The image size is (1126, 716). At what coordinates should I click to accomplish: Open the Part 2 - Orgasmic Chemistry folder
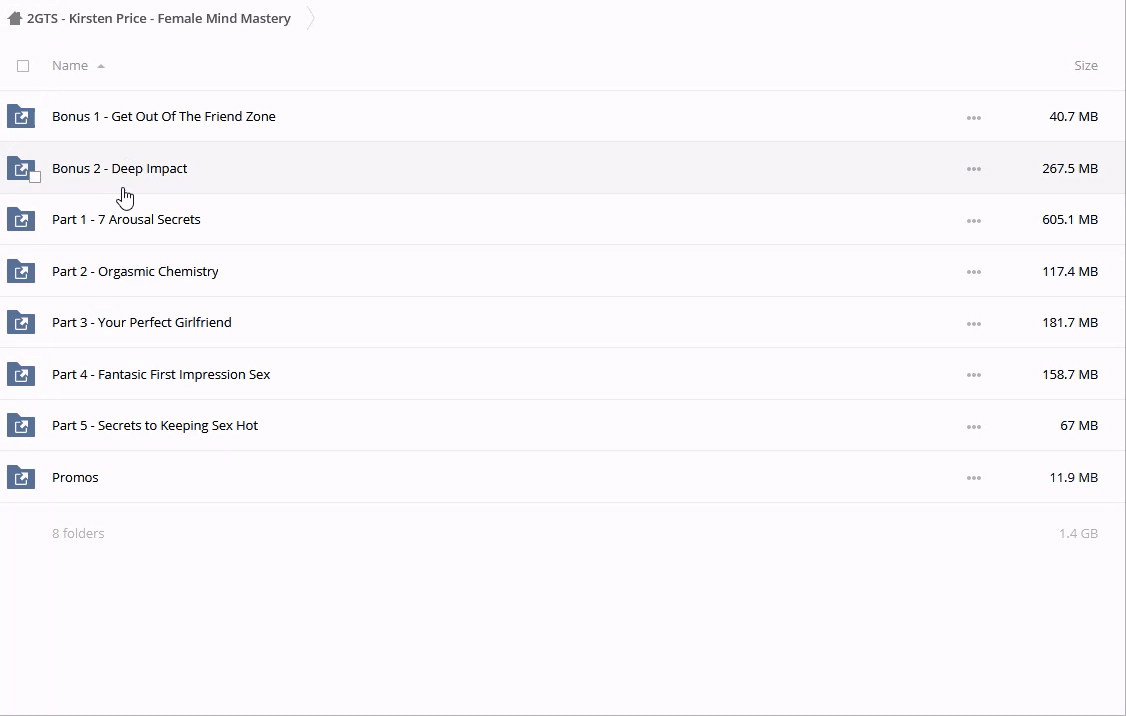click(x=135, y=271)
